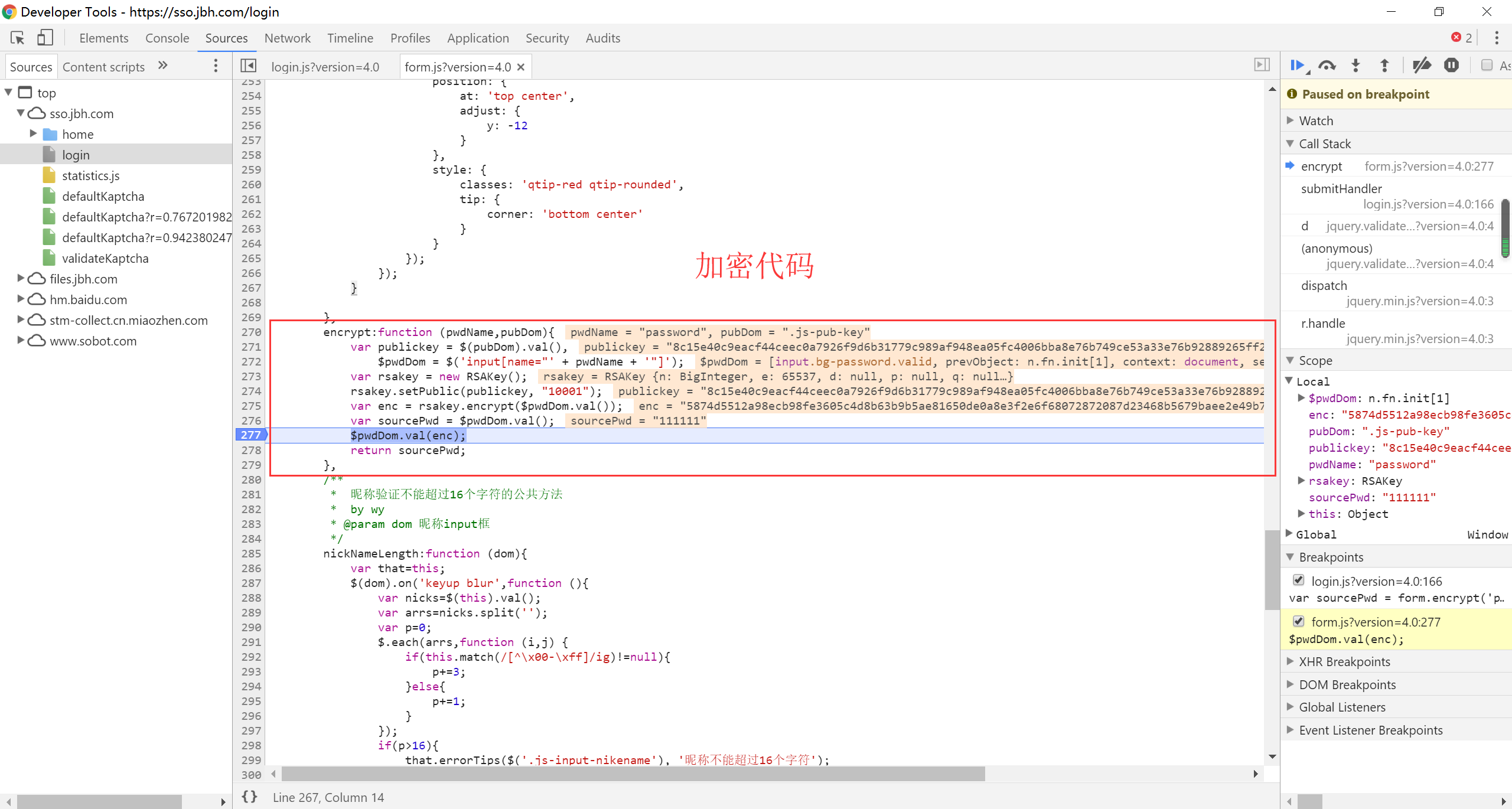Switch to the Network tab
This screenshot has width=1512, height=809.
click(x=287, y=38)
